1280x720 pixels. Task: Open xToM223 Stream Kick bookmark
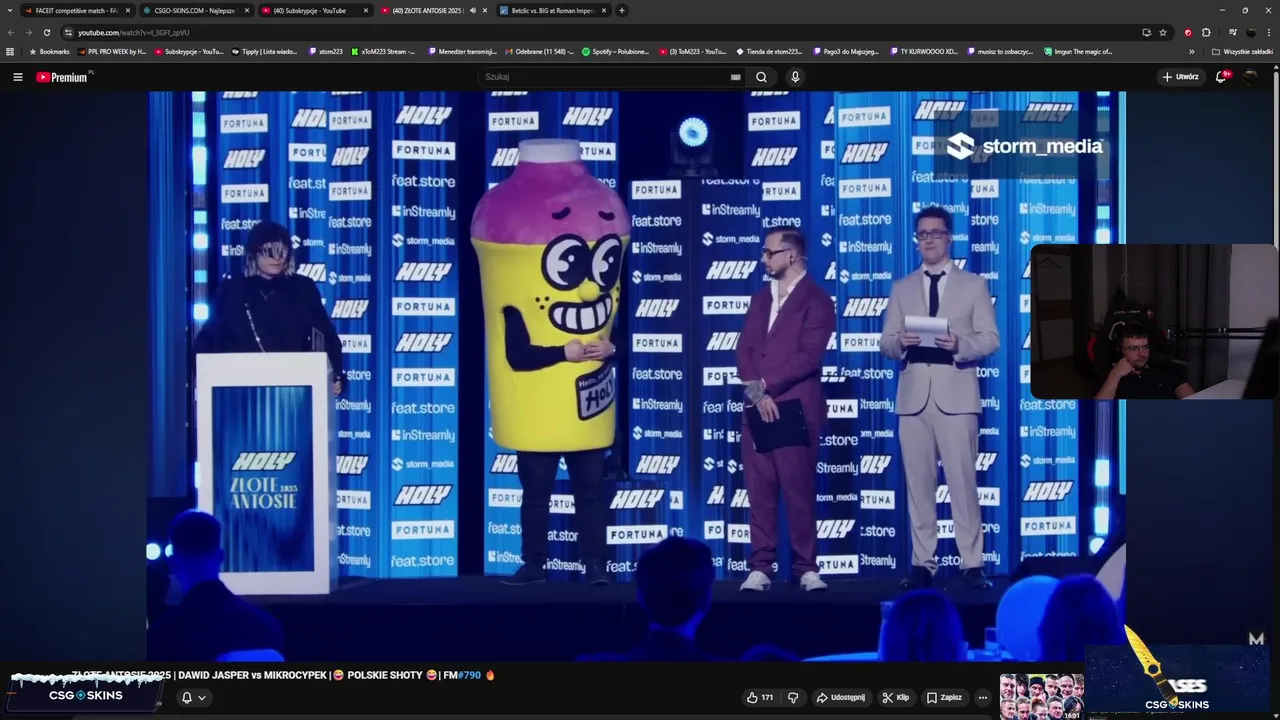click(383, 51)
